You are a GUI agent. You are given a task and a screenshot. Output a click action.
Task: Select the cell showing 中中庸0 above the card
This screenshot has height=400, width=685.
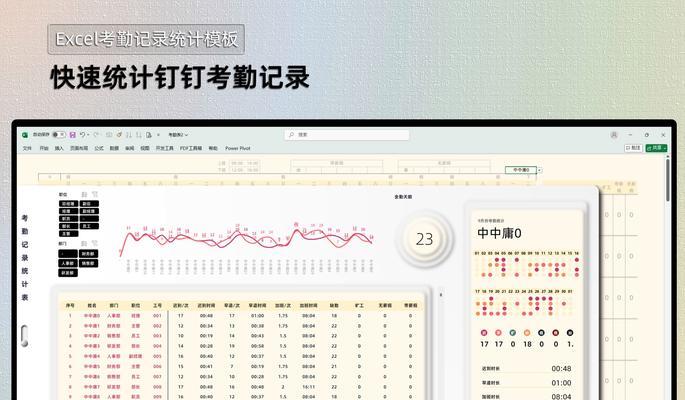click(x=521, y=170)
